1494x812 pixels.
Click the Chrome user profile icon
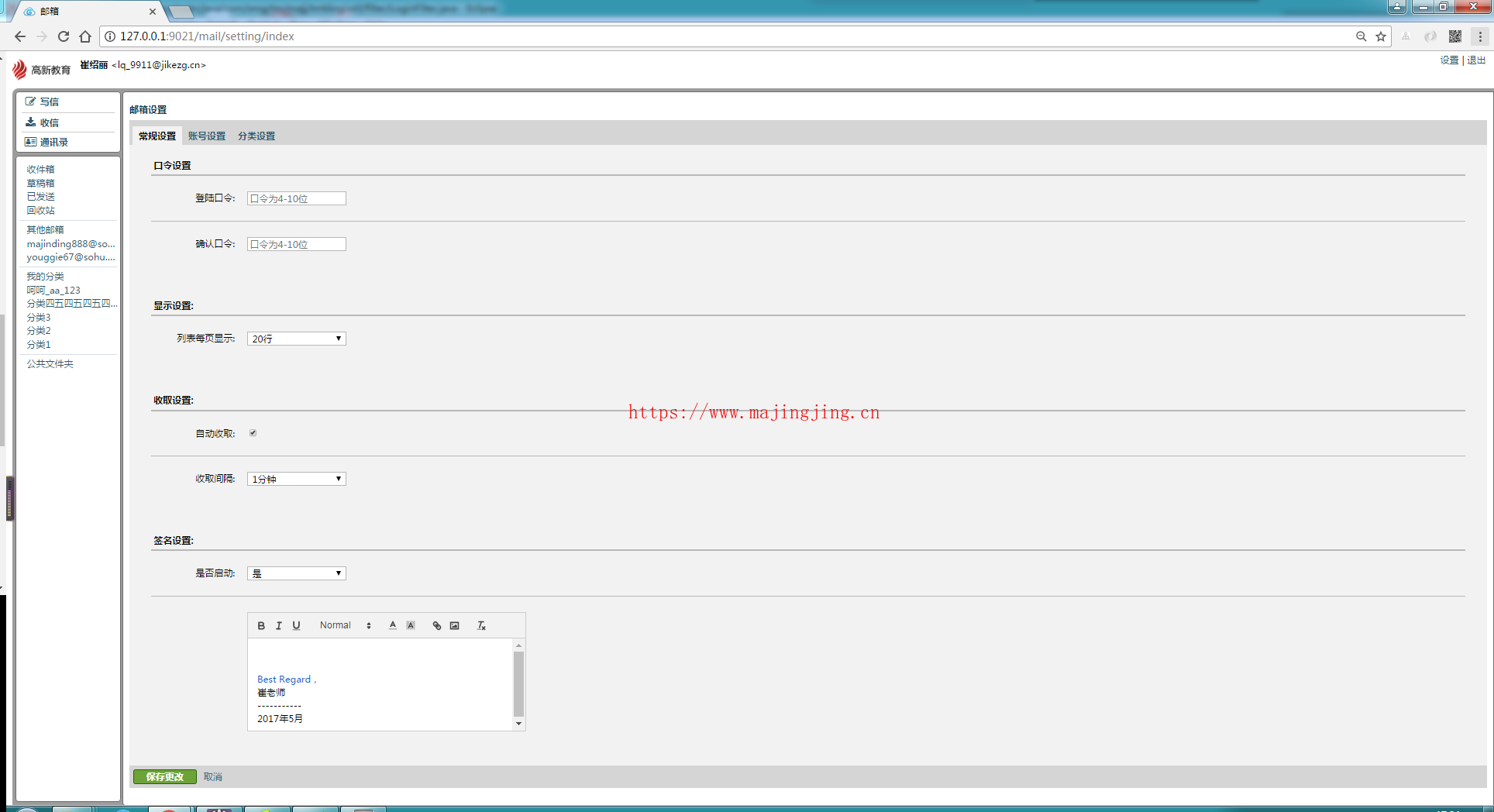[1397, 6]
